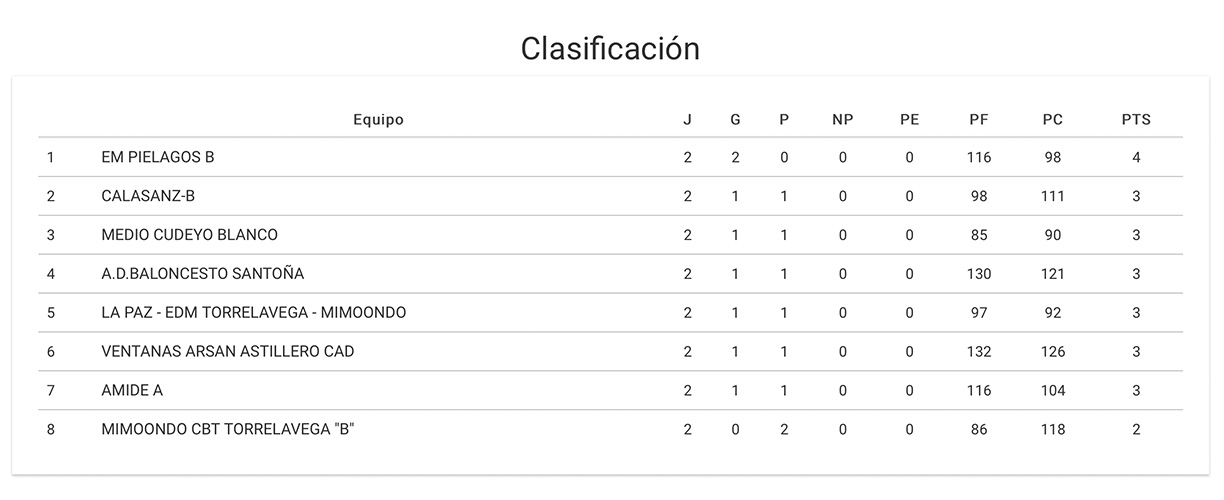Click the P column header
Viewport: 1224px width, 500px height.
pos(784,120)
